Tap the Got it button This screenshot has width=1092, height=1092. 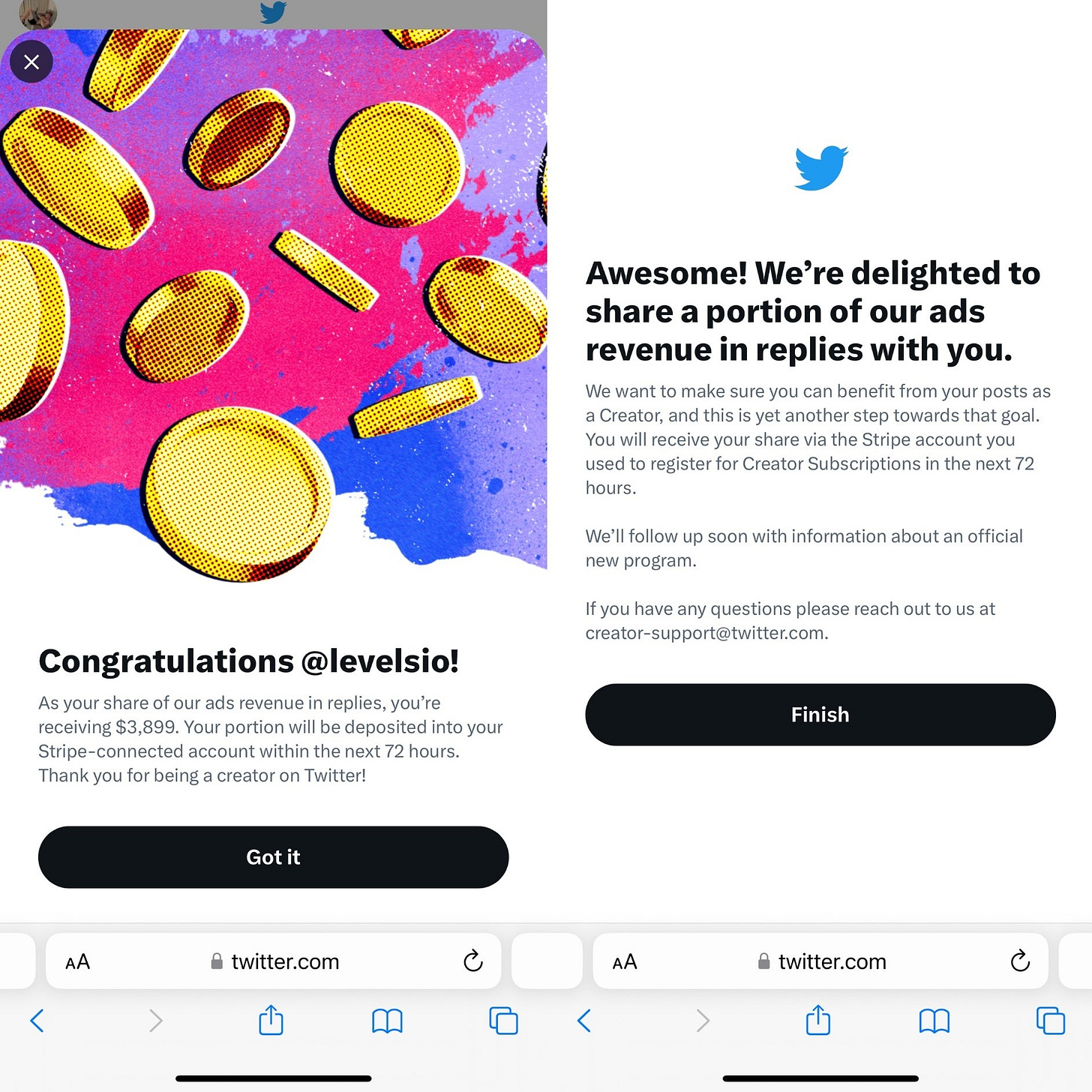coord(273,857)
